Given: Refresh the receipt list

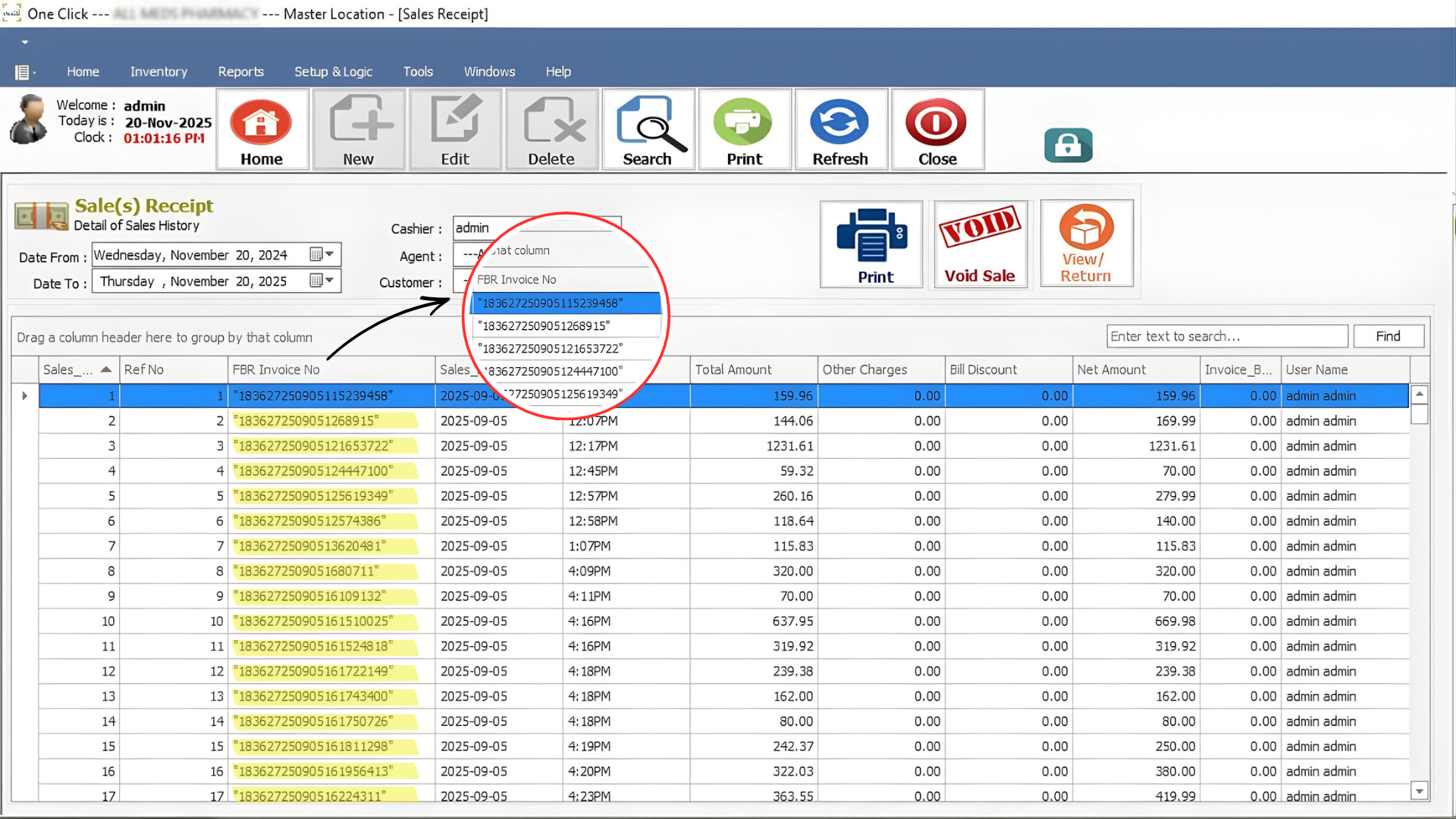Looking at the screenshot, I should click(x=841, y=129).
